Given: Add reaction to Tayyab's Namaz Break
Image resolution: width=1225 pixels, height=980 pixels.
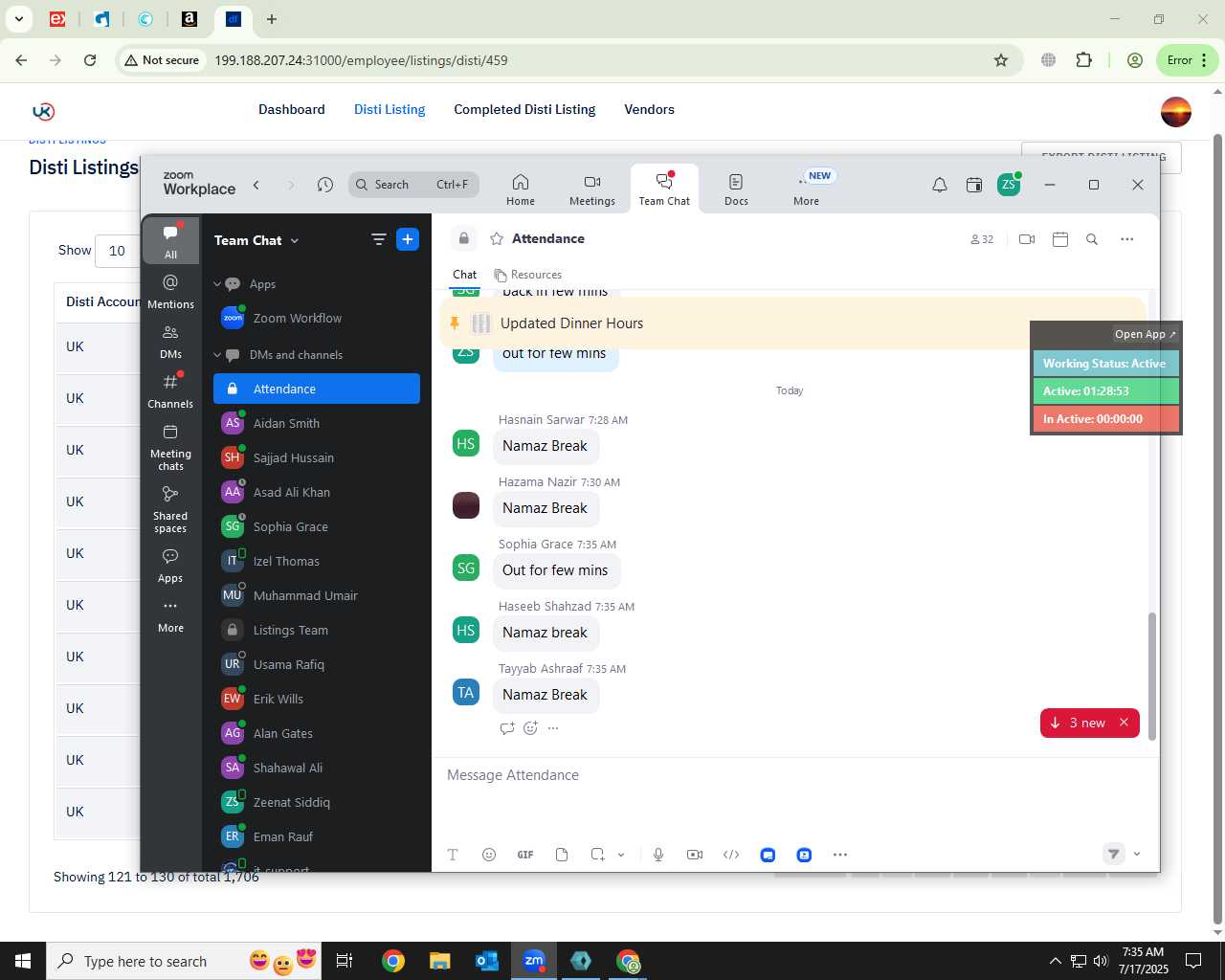Looking at the screenshot, I should tap(530, 728).
